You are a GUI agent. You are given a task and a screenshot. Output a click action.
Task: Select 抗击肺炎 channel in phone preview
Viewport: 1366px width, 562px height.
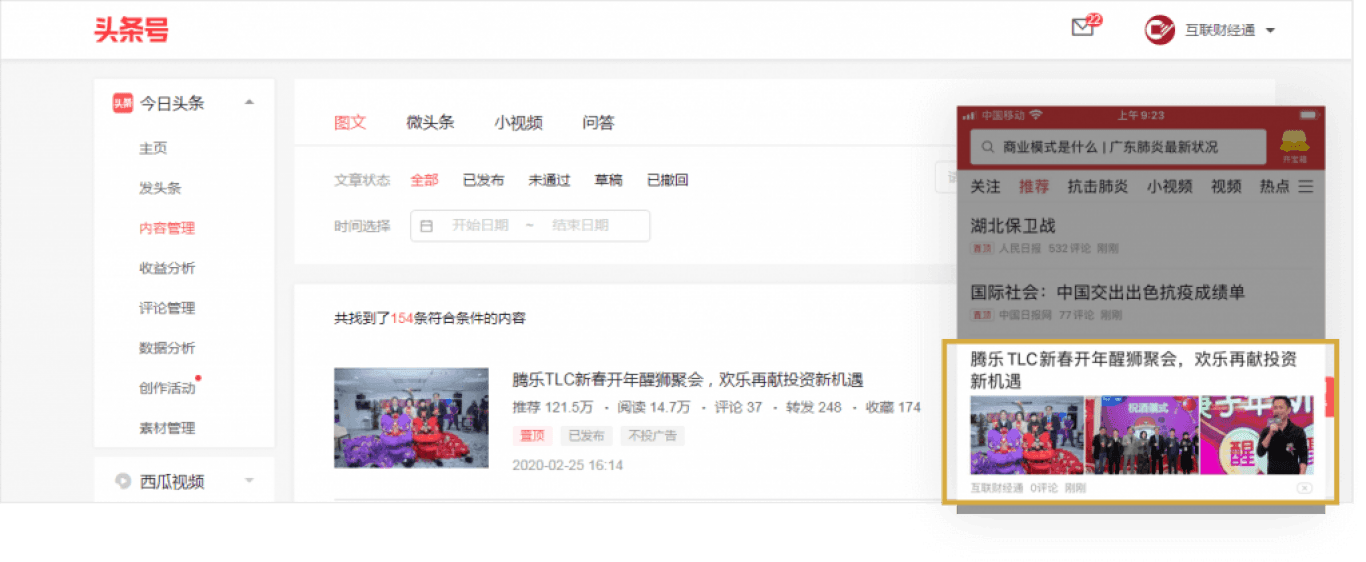pyautogui.click(x=1098, y=187)
